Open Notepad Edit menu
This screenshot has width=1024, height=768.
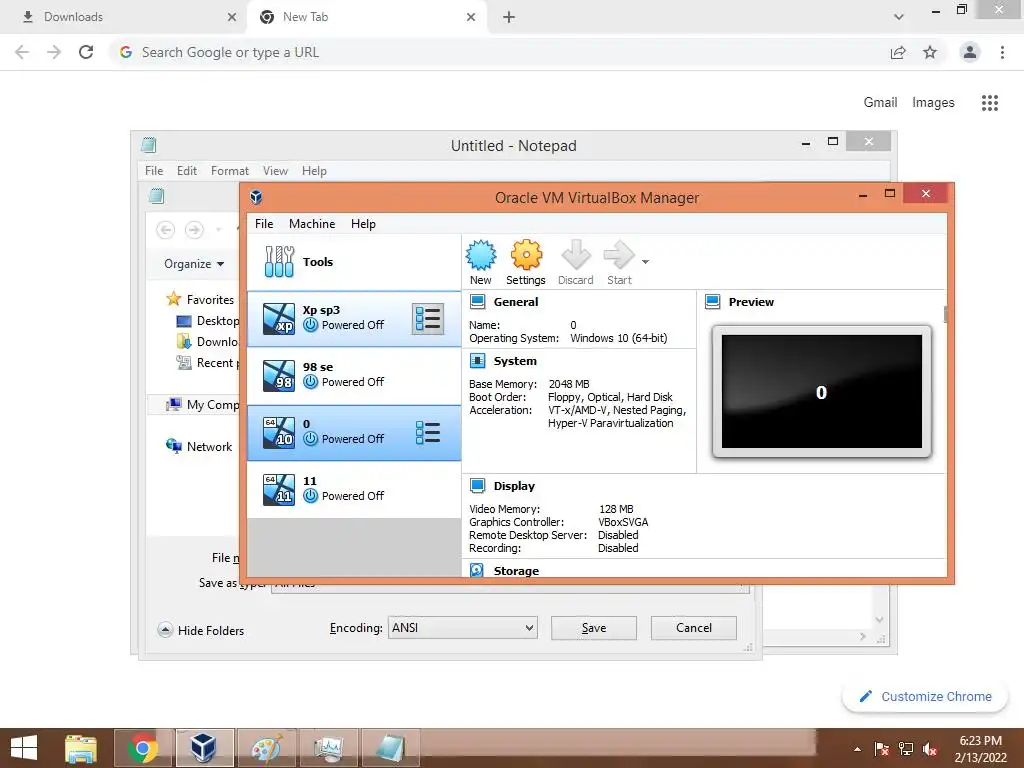point(187,170)
